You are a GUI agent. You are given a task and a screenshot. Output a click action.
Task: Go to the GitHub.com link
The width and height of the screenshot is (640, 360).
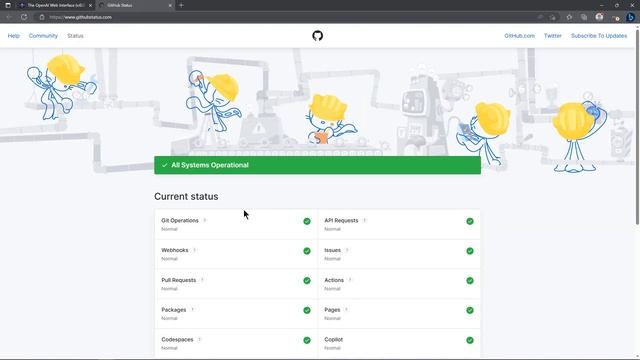519,36
